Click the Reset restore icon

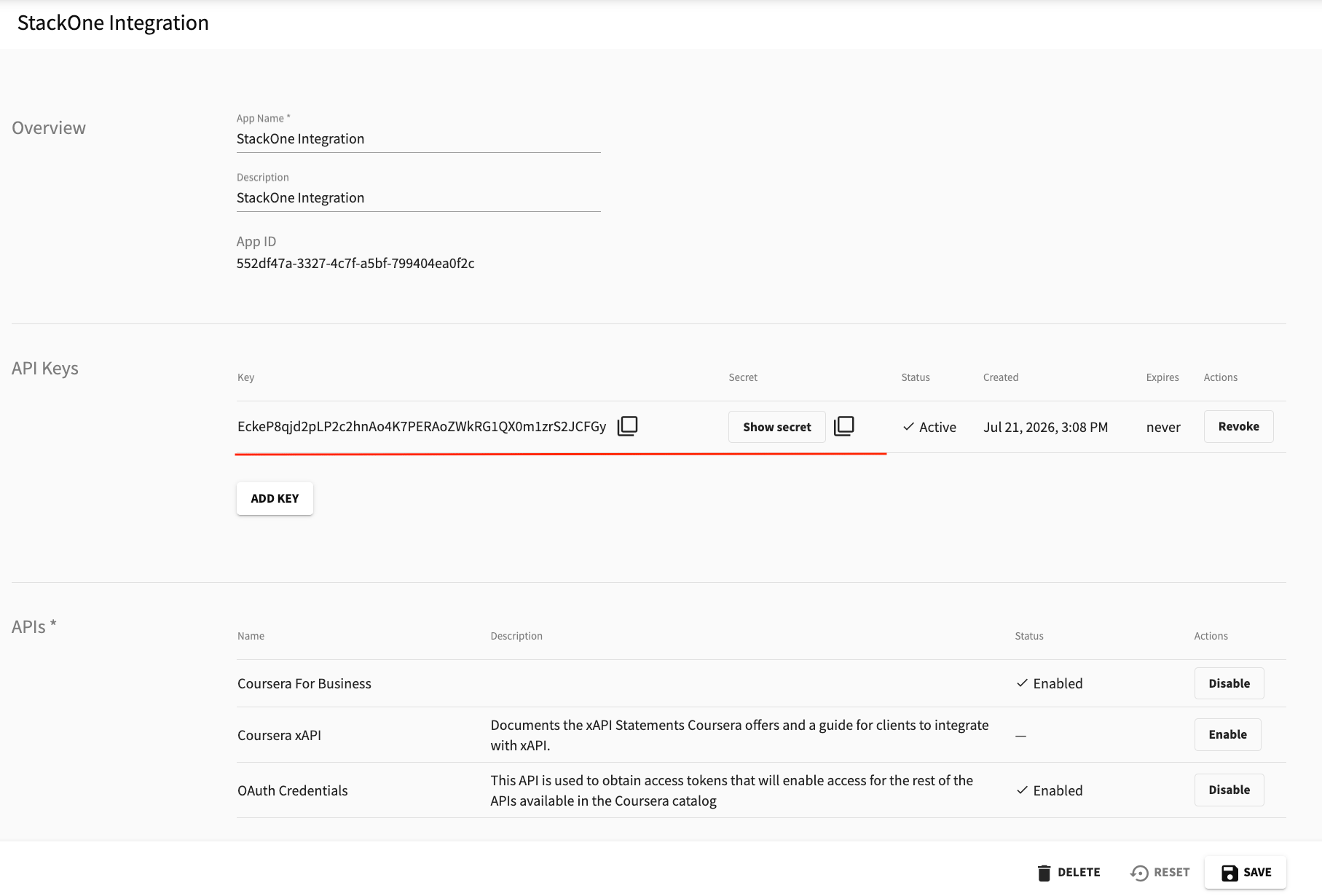pyautogui.click(x=1139, y=873)
